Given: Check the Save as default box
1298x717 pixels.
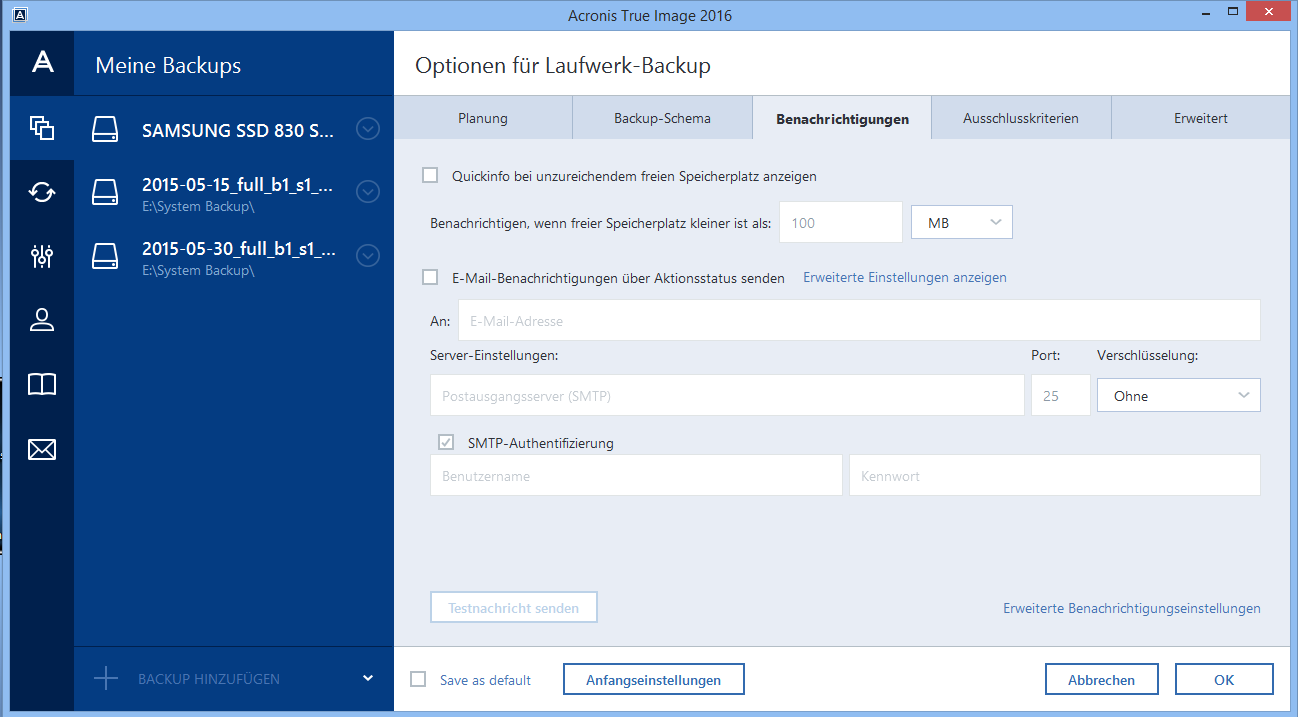Looking at the screenshot, I should coord(419,679).
